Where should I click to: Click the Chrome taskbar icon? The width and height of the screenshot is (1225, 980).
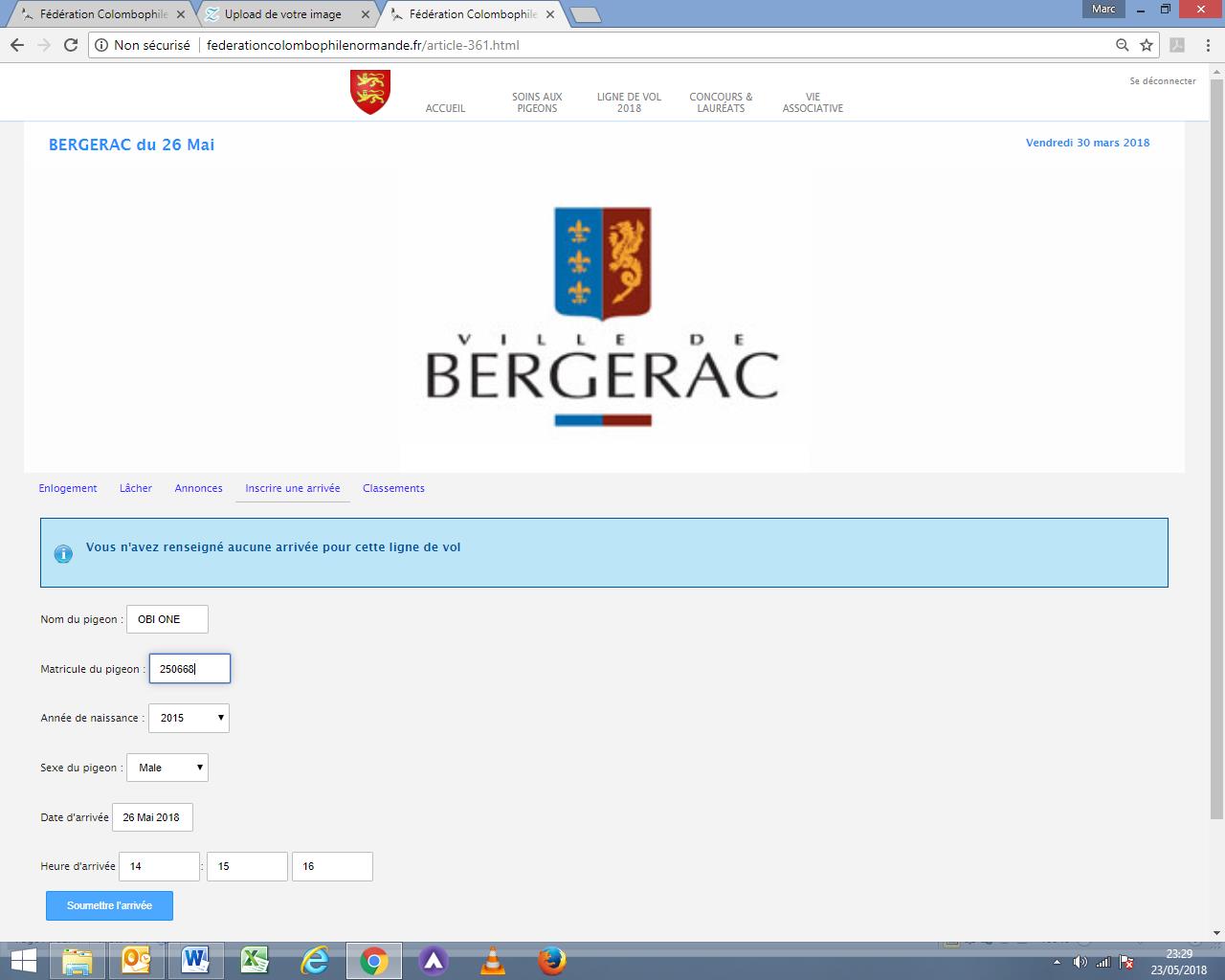coord(374,960)
